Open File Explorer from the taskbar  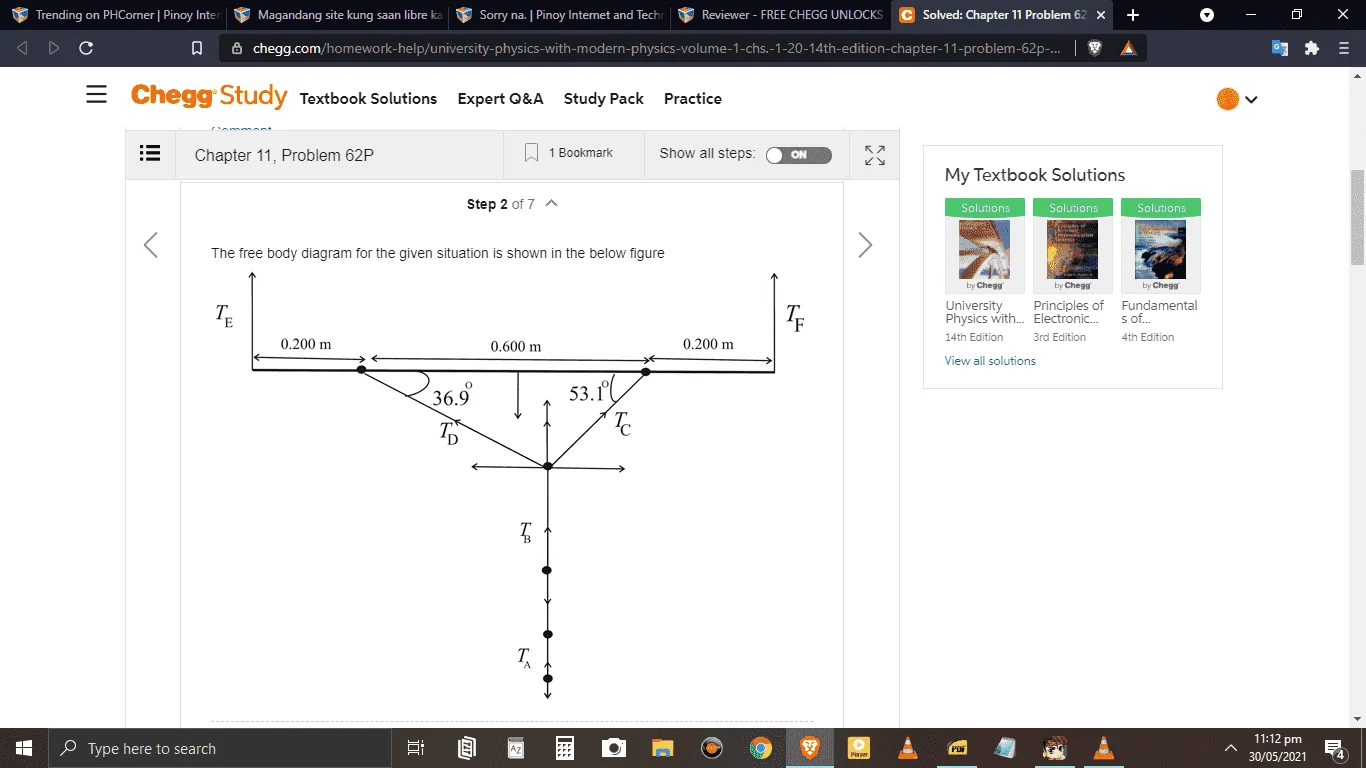(662, 748)
